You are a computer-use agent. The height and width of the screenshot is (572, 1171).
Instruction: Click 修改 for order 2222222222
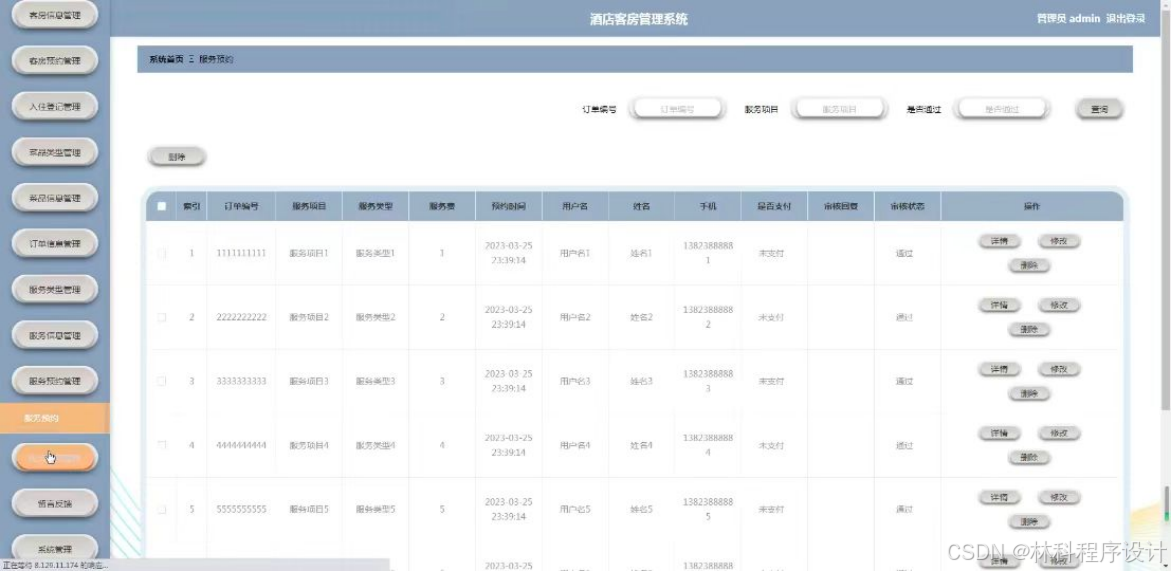pyautogui.click(x=1058, y=305)
